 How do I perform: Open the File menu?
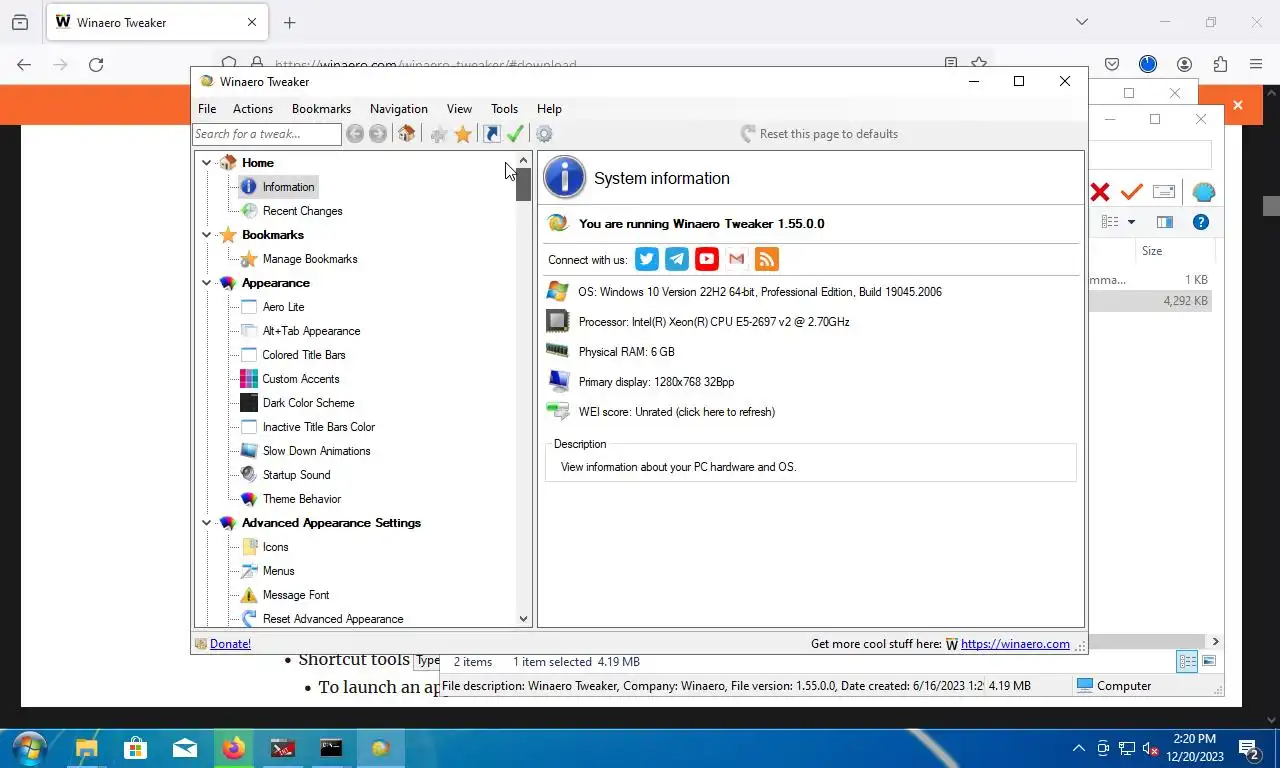pos(207,109)
